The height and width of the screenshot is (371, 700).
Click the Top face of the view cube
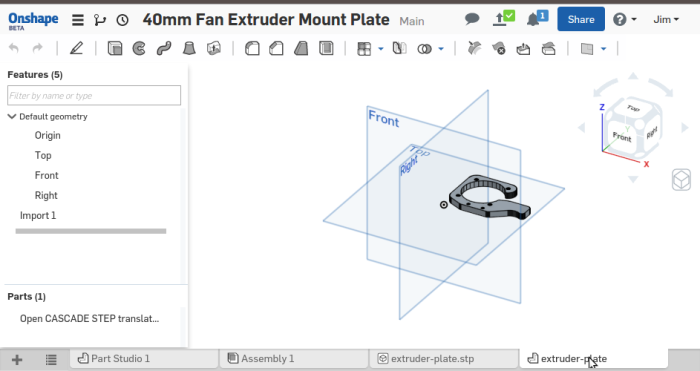(633, 108)
